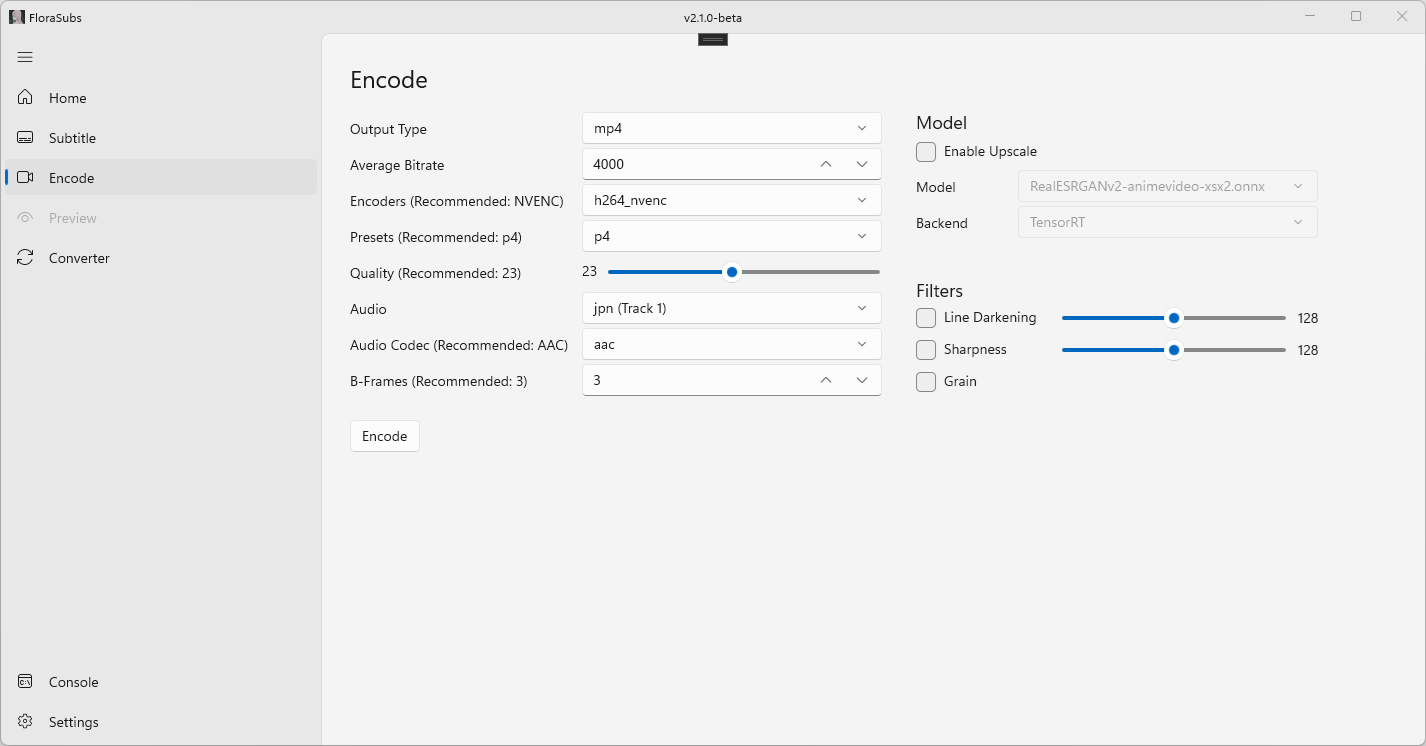This screenshot has height=746, width=1426.
Task: Click the Subtitle icon in sidebar
Action: click(26, 138)
